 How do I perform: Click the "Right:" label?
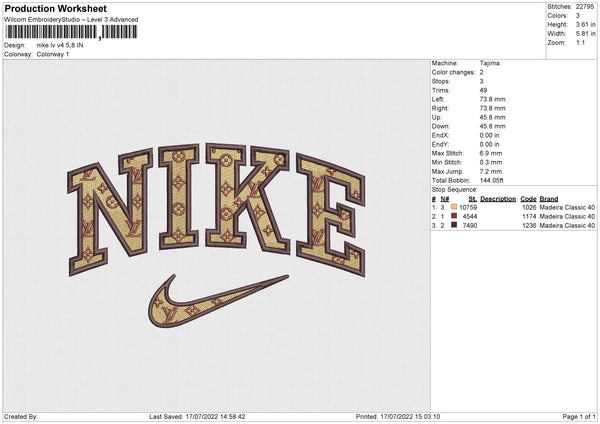click(440, 108)
